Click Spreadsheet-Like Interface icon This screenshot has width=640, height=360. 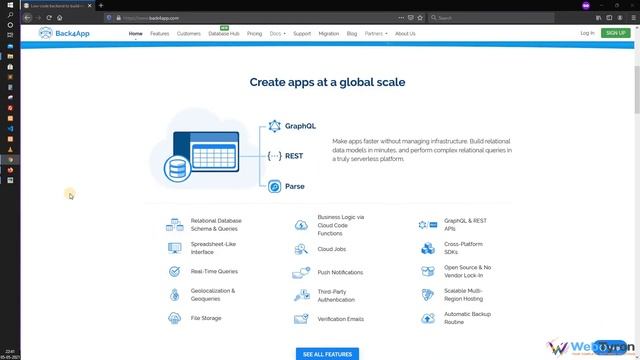point(175,248)
